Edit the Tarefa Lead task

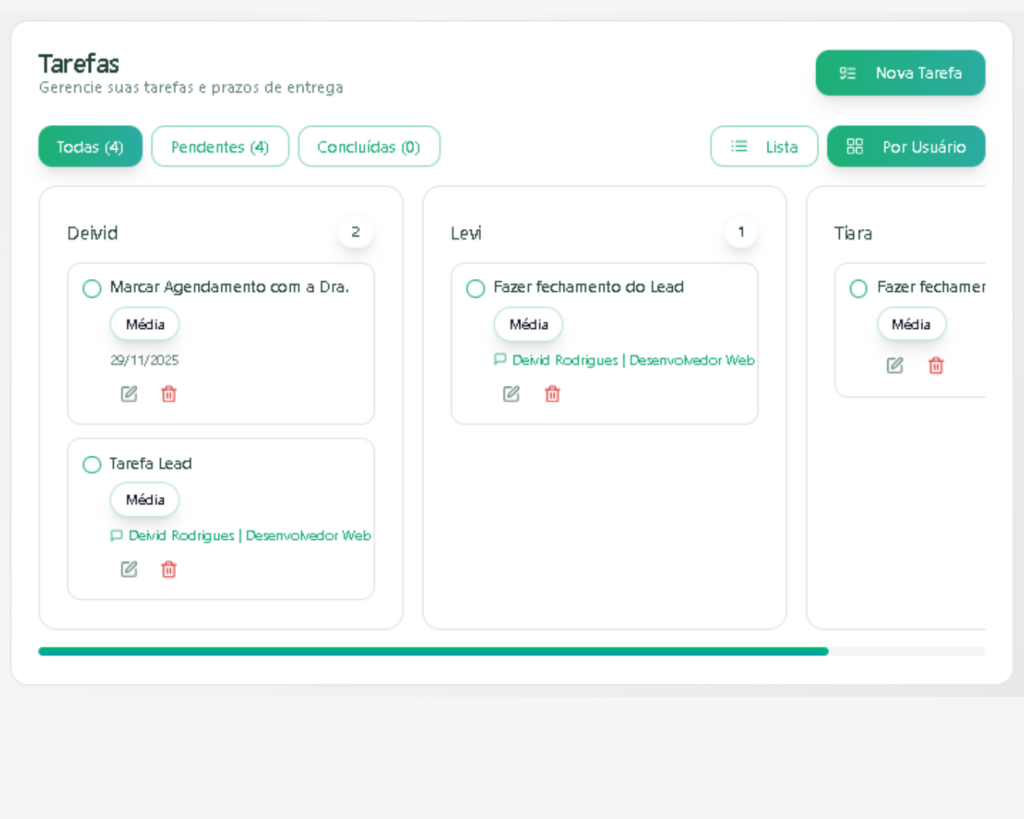(129, 569)
